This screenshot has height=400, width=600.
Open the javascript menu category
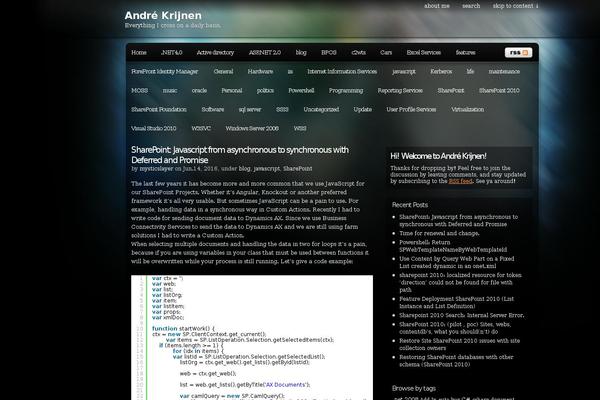point(404,71)
